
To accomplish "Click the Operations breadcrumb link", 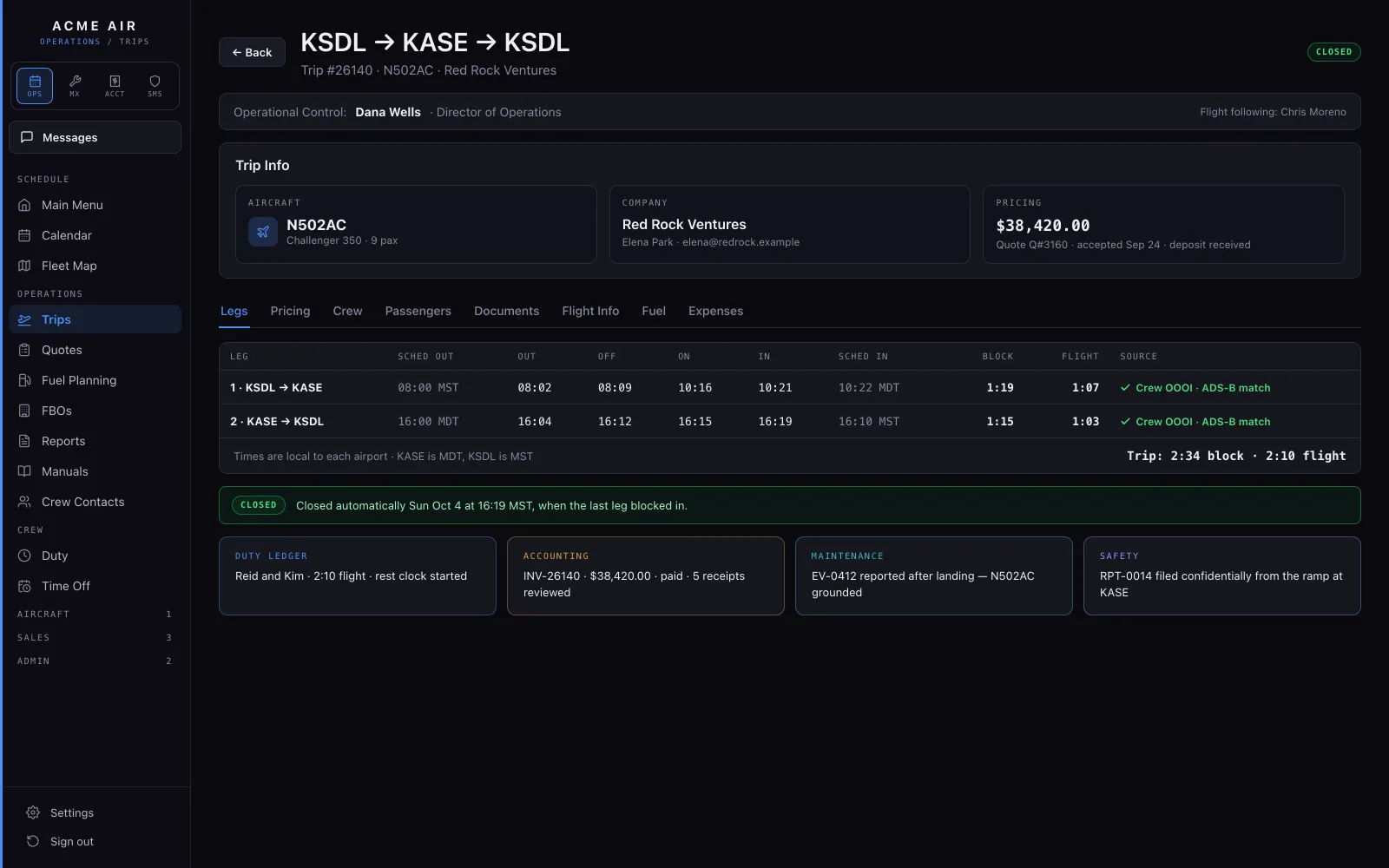I will 69,42.
